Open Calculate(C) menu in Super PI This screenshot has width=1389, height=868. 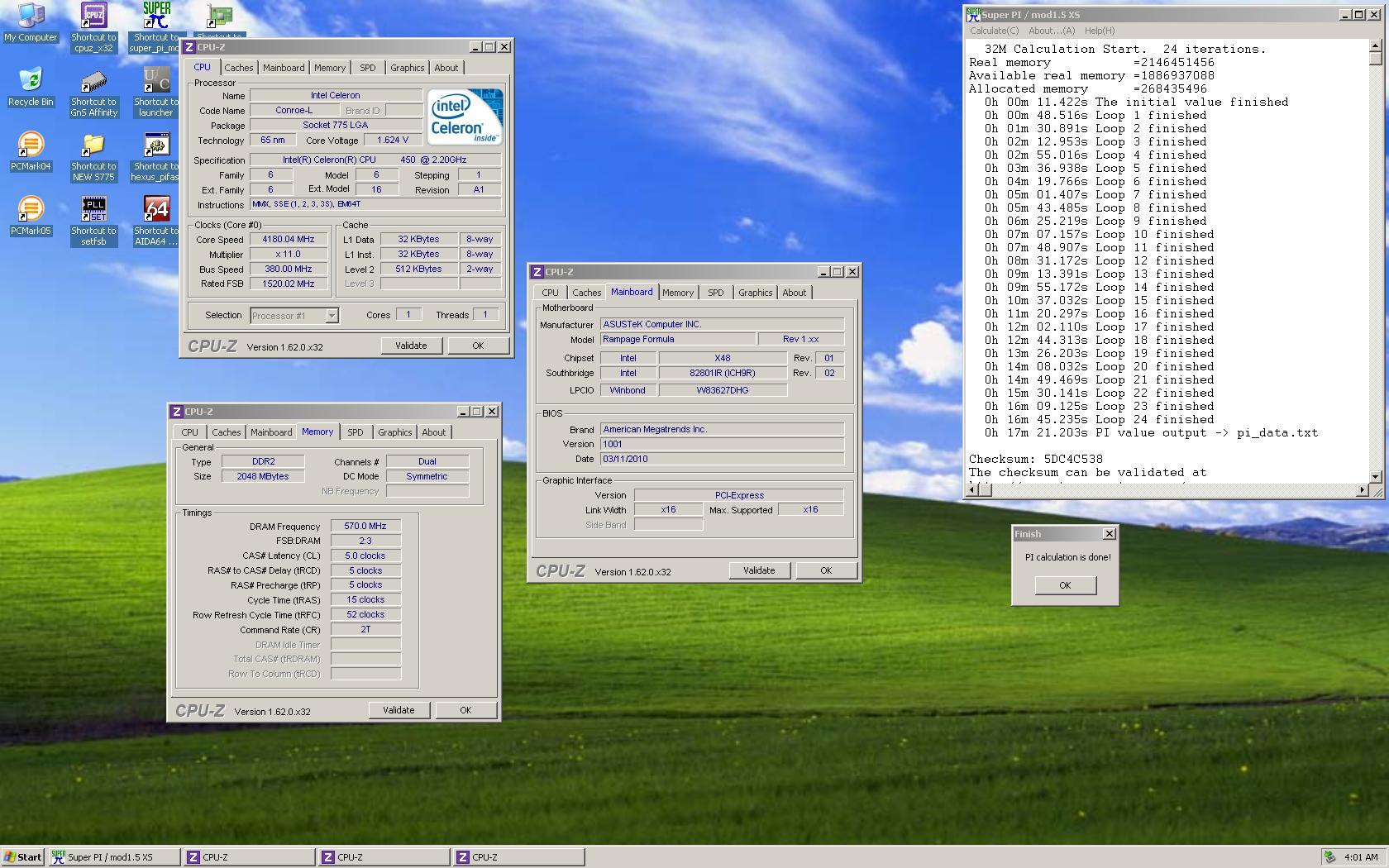(994, 31)
